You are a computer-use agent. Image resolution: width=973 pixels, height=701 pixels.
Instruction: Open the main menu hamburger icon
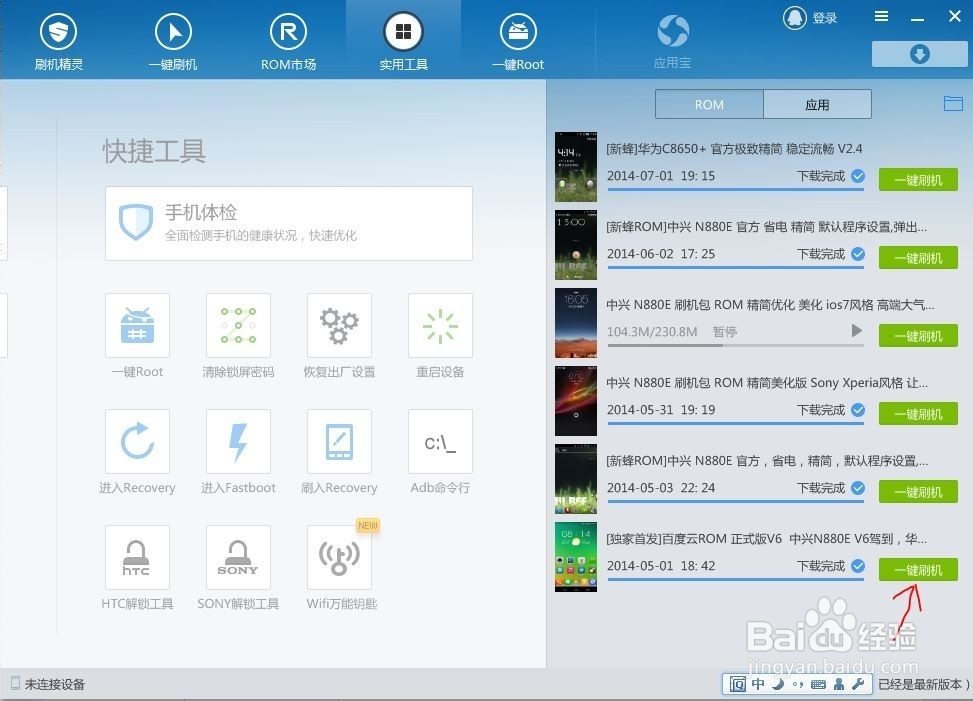tap(881, 16)
